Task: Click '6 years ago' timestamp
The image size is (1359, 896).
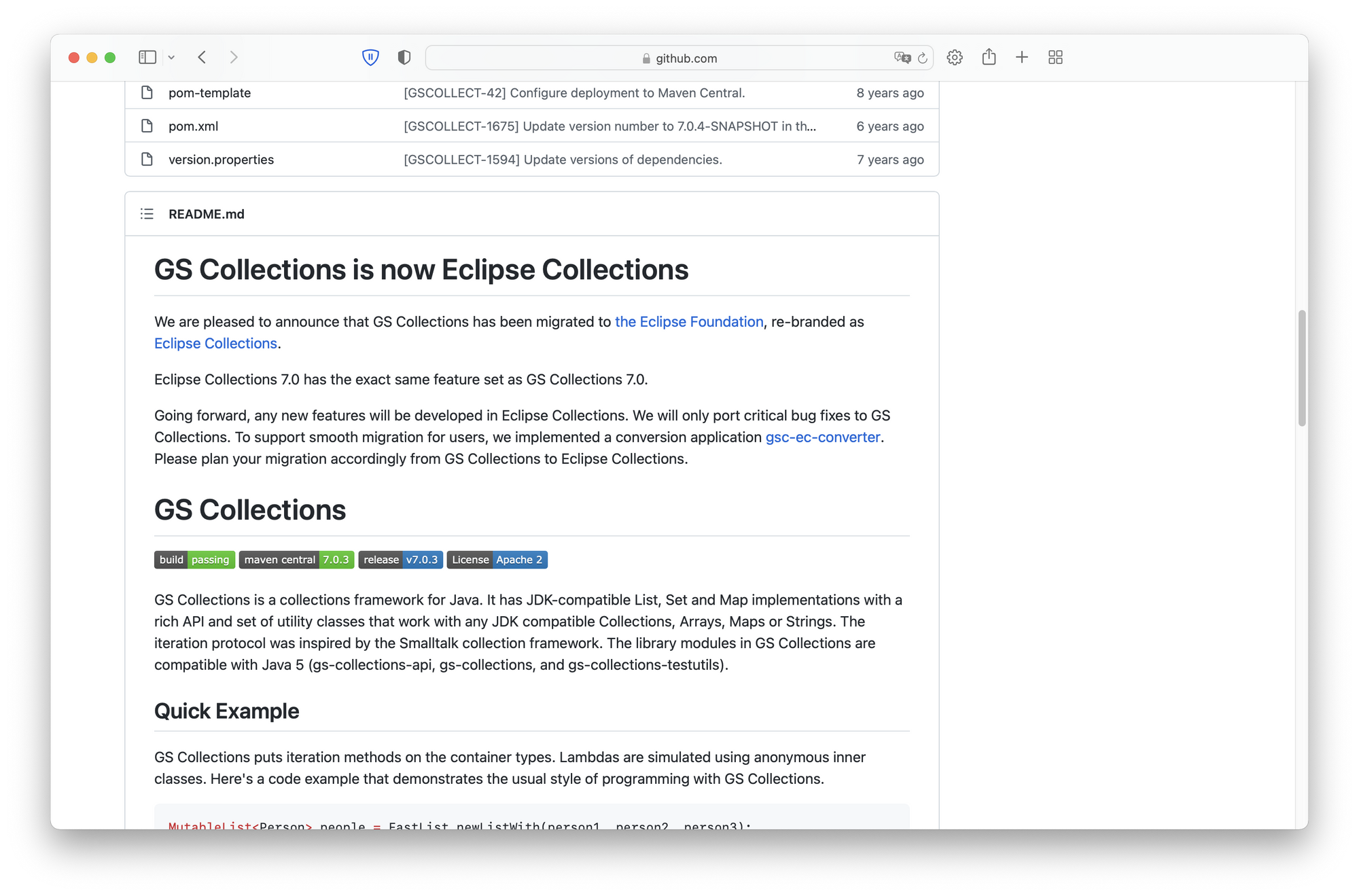Action: (x=889, y=126)
